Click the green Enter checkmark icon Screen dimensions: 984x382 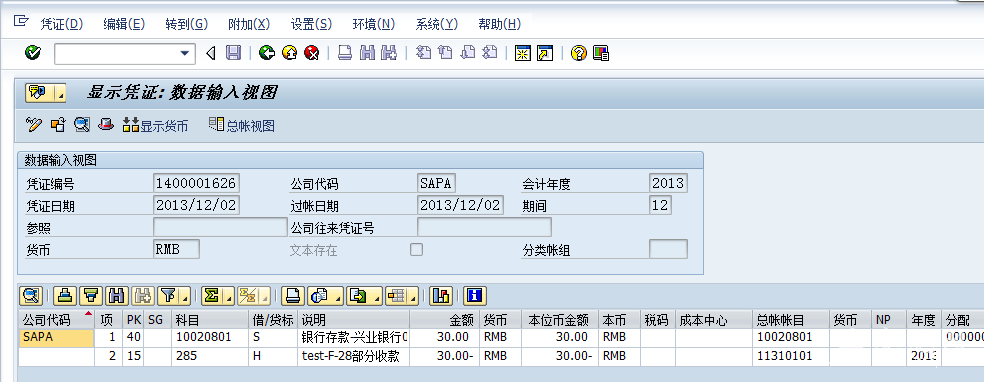tap(33, 53)
